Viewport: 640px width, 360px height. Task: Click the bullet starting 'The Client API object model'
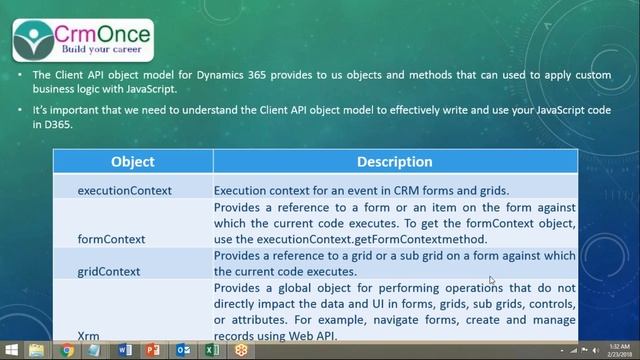[322, 82]
